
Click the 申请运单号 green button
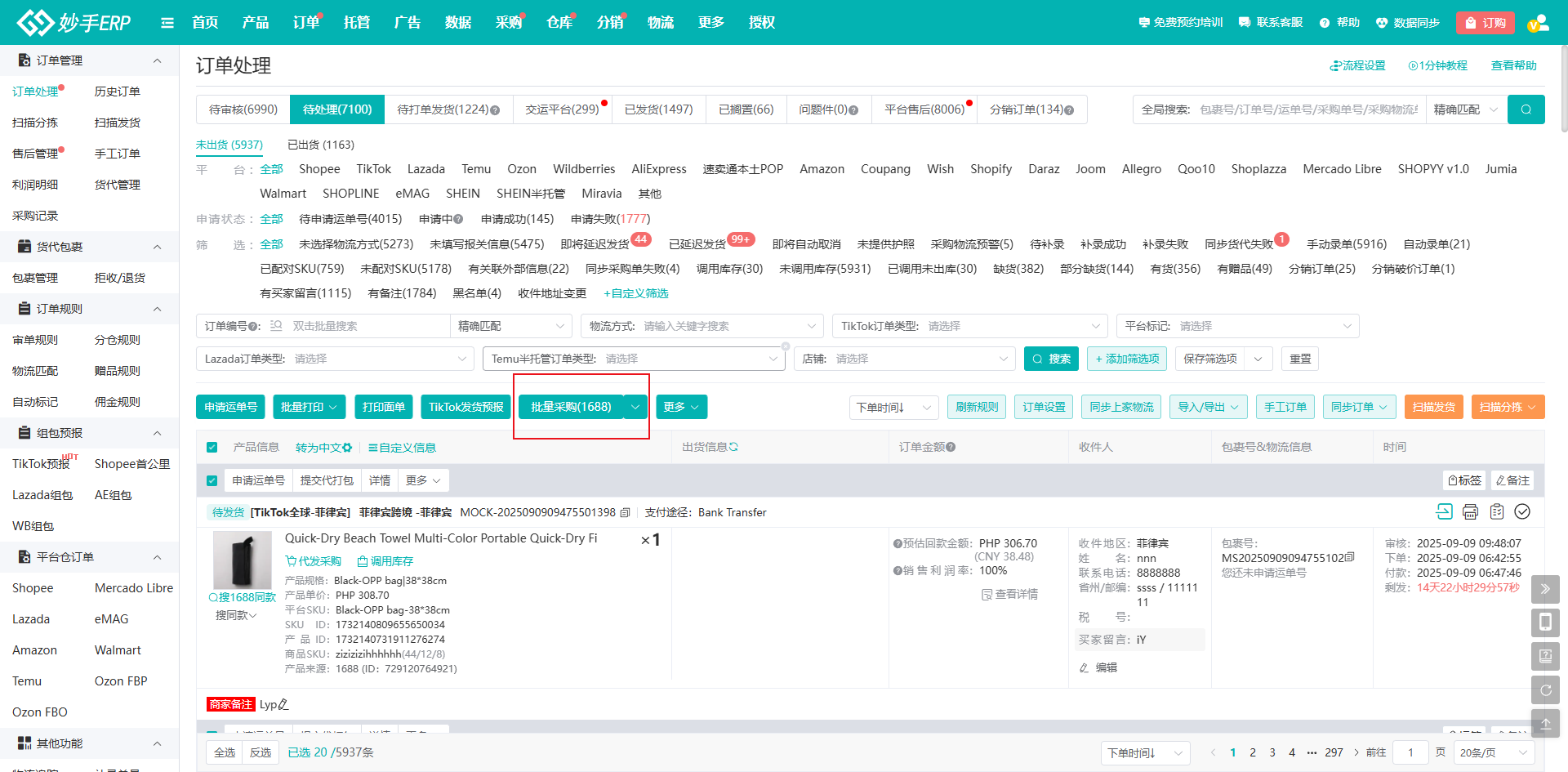[230, 407]
